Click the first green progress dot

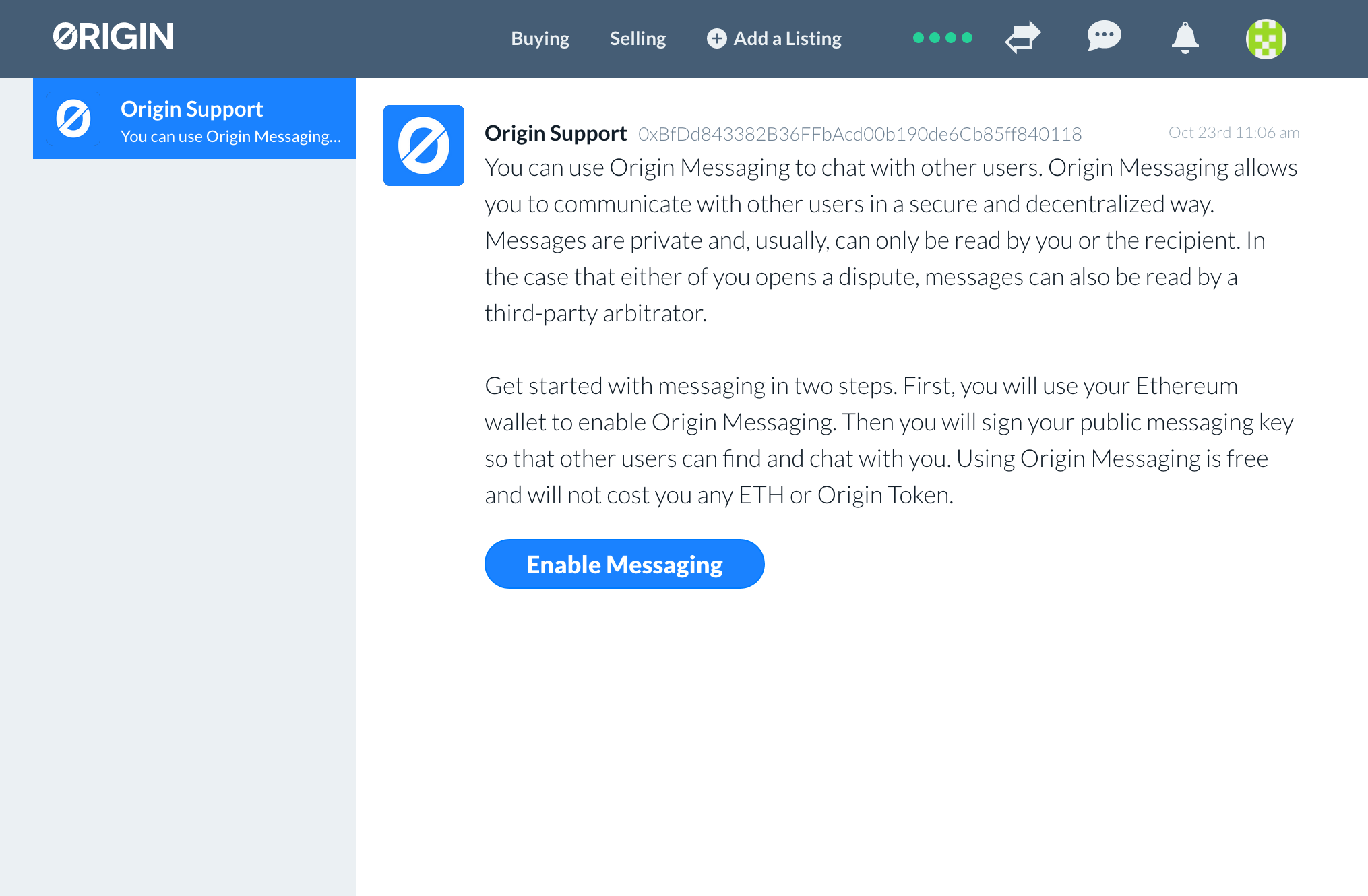pyautogui.click(x=919, y=38)
